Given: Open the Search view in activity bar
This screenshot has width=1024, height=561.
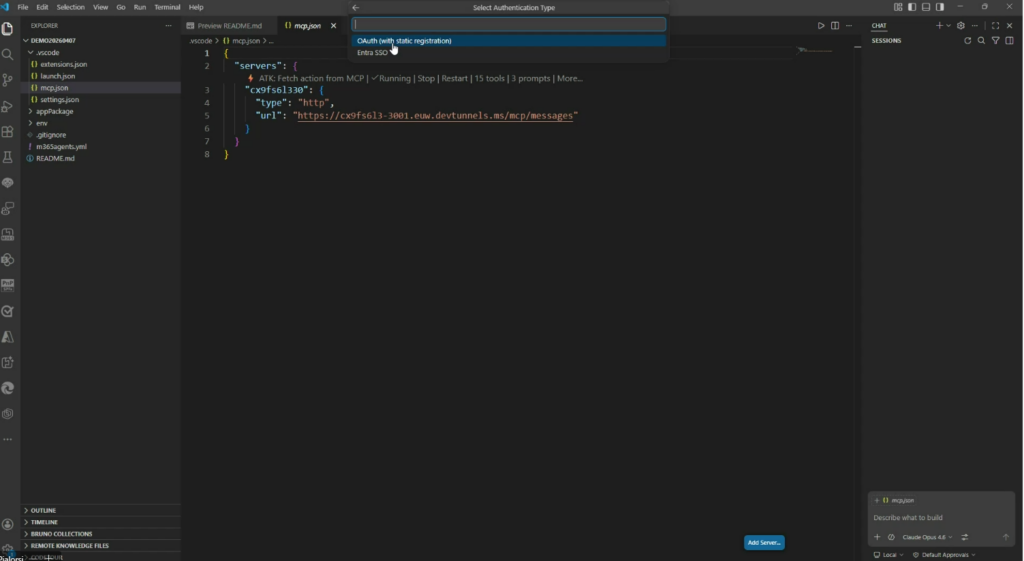Looking at the screenshot, I should (8, 54).
